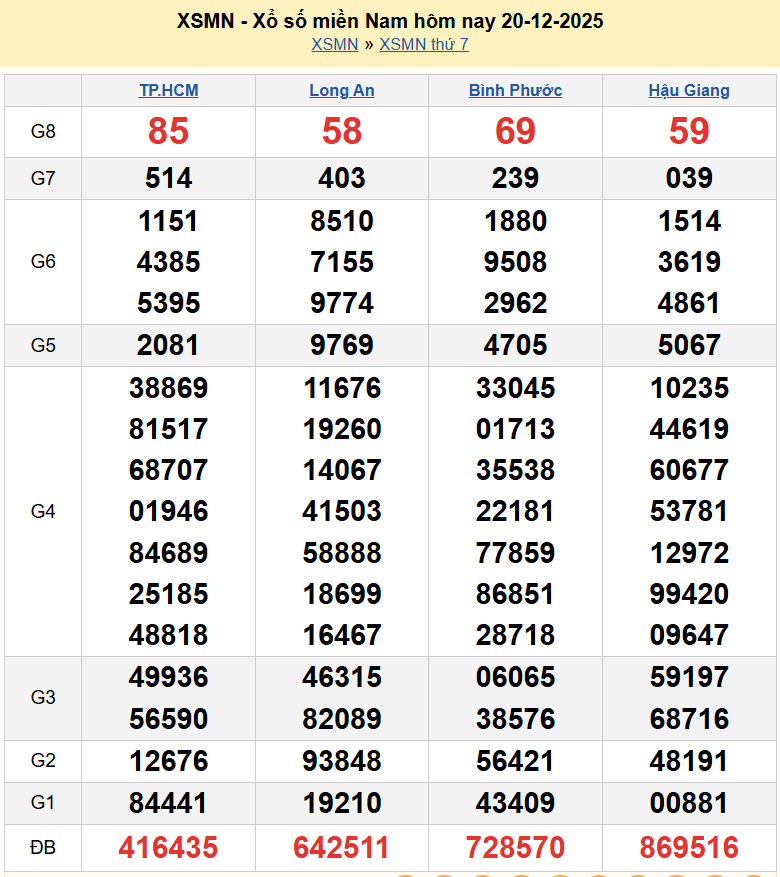Select TP.HCM G8 prize number 85

click(x=168, y=131)
